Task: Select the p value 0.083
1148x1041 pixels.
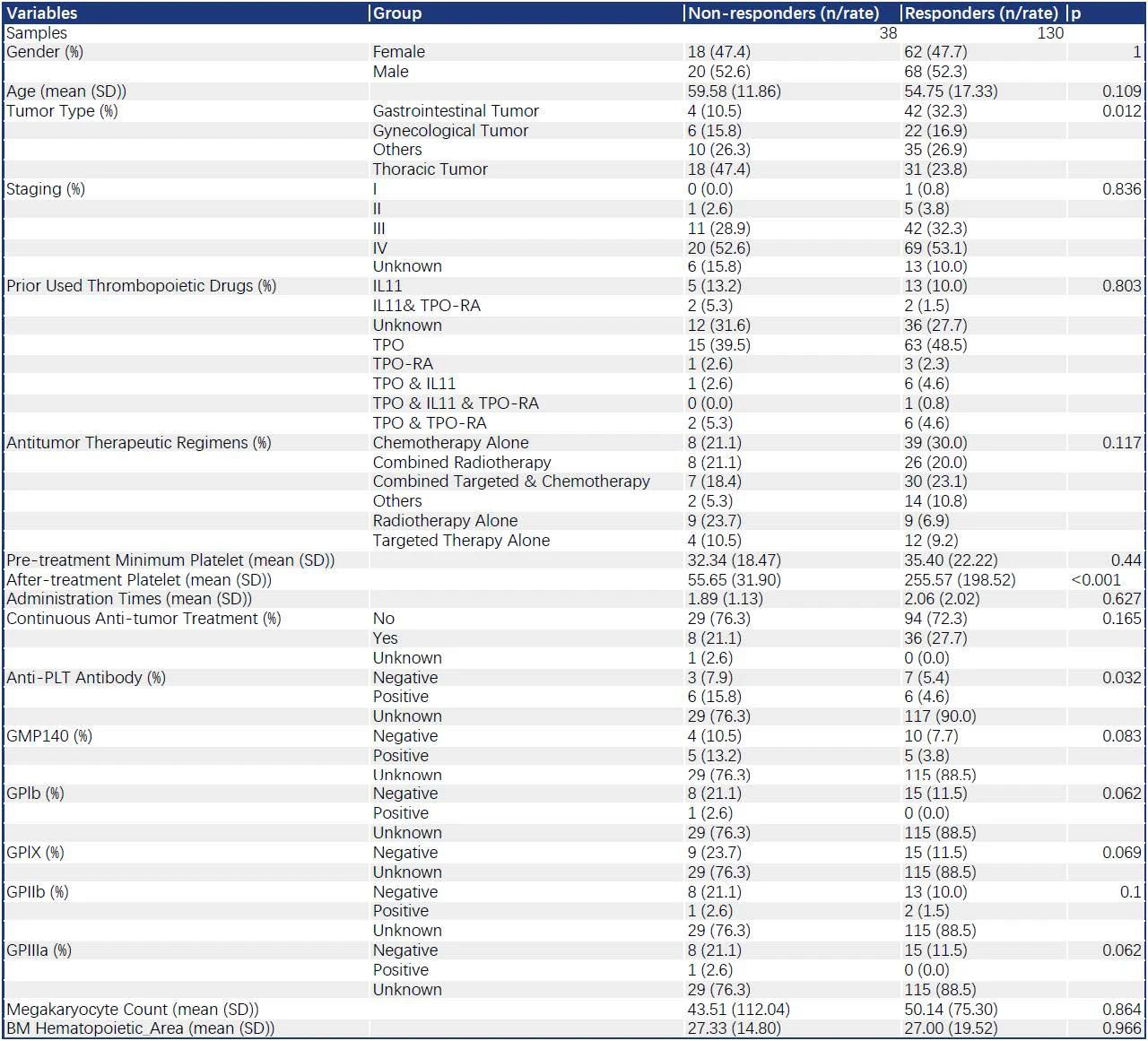Action: point(1122,736)
